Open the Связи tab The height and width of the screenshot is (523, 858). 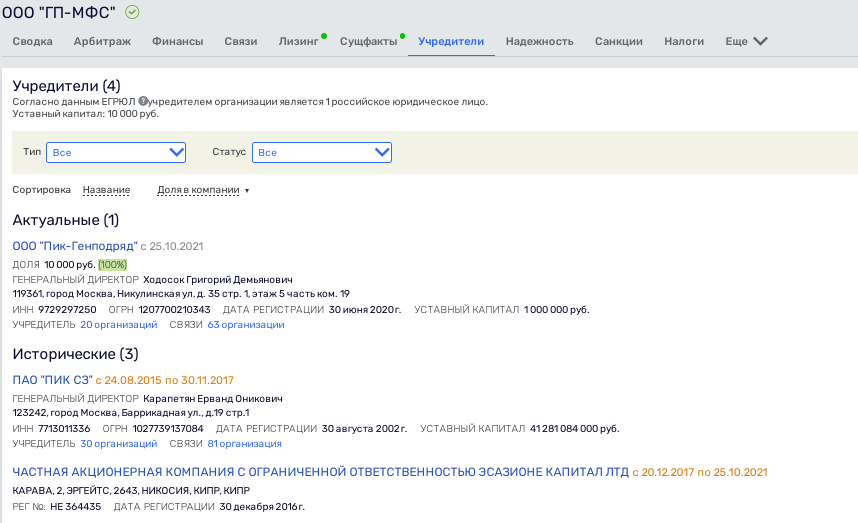[241, 41]
